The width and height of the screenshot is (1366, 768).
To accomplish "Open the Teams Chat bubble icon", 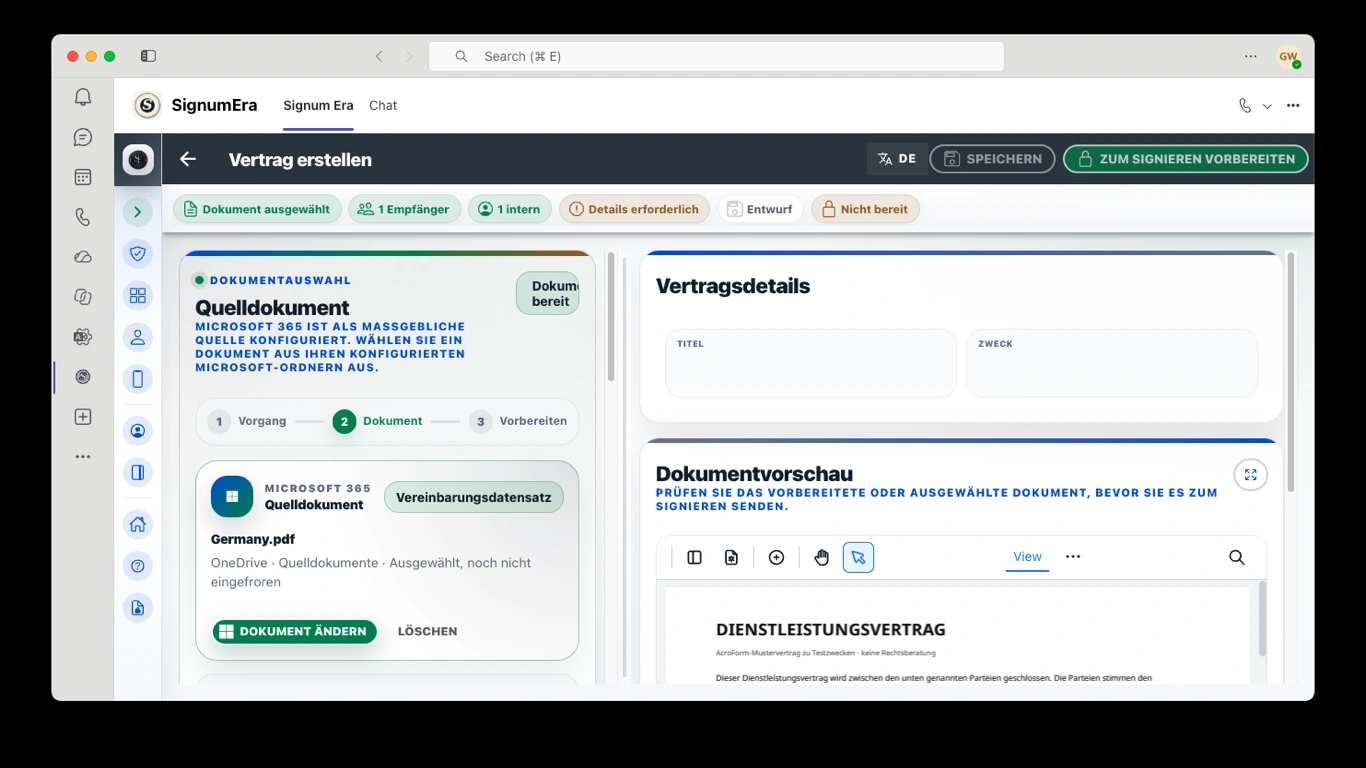I will pos(83,137).
